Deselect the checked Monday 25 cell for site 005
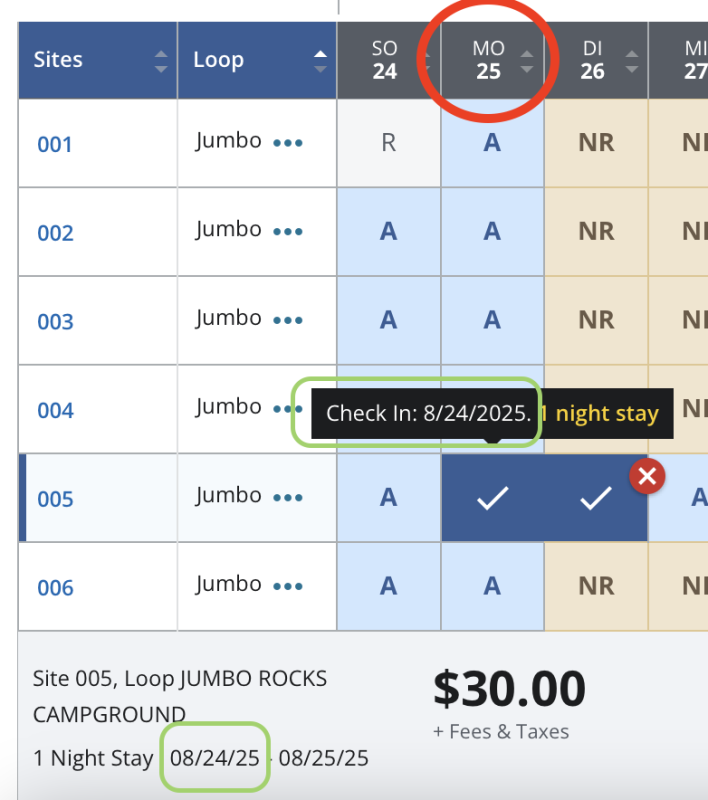The width and height of the screenshot is (708, 800). pyautogui.click(x=492, y=499)
